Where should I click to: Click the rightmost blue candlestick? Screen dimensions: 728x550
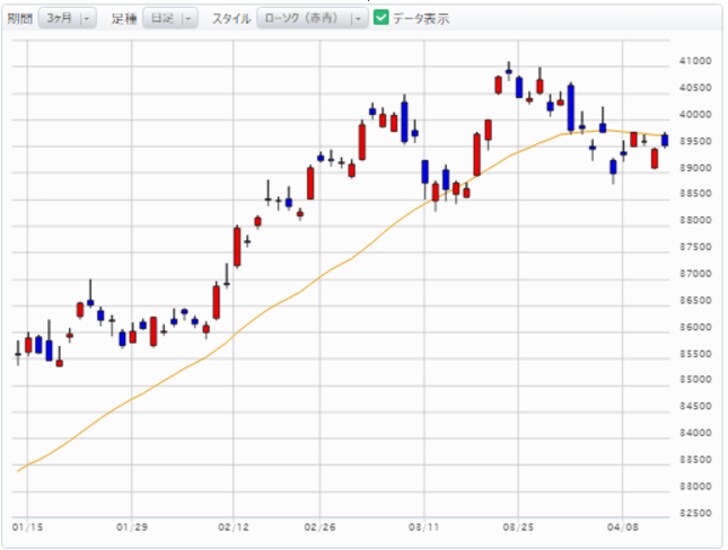click(665, 141)
